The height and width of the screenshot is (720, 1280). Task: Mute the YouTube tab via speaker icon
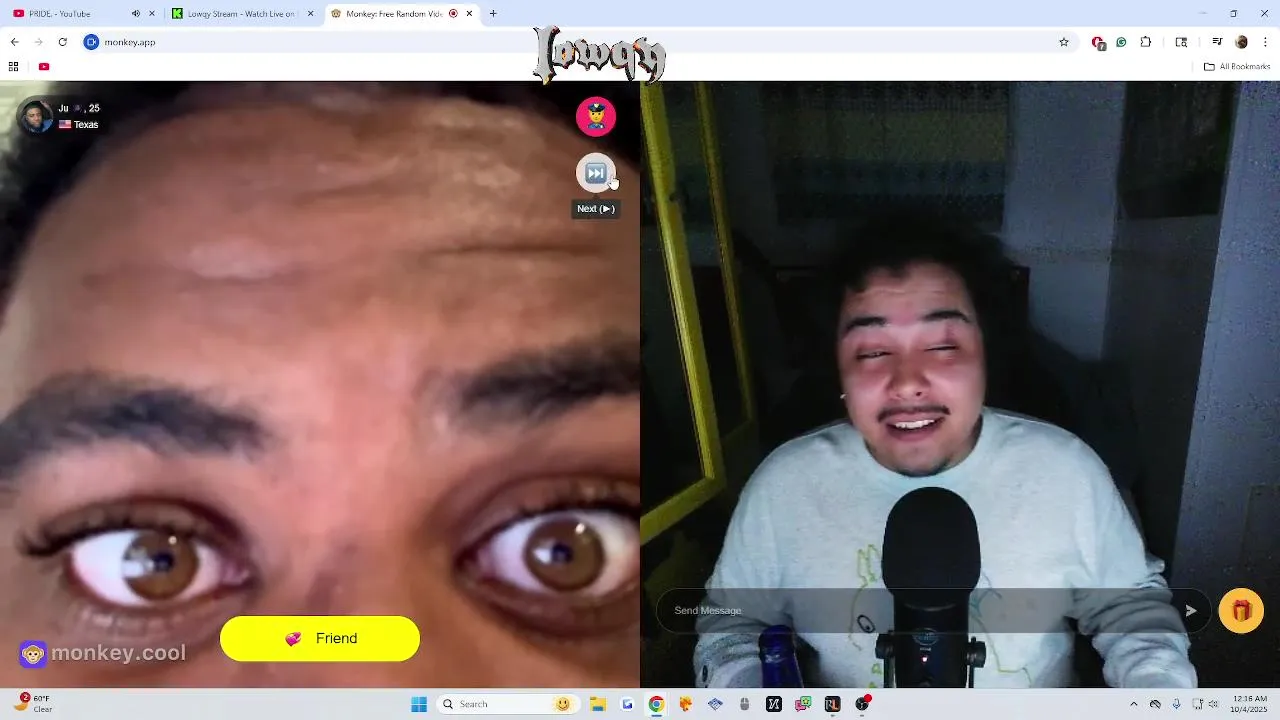click(x=136, y=13)
